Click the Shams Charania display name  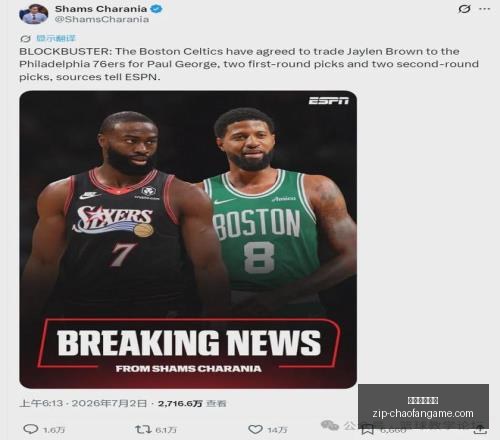101,9
